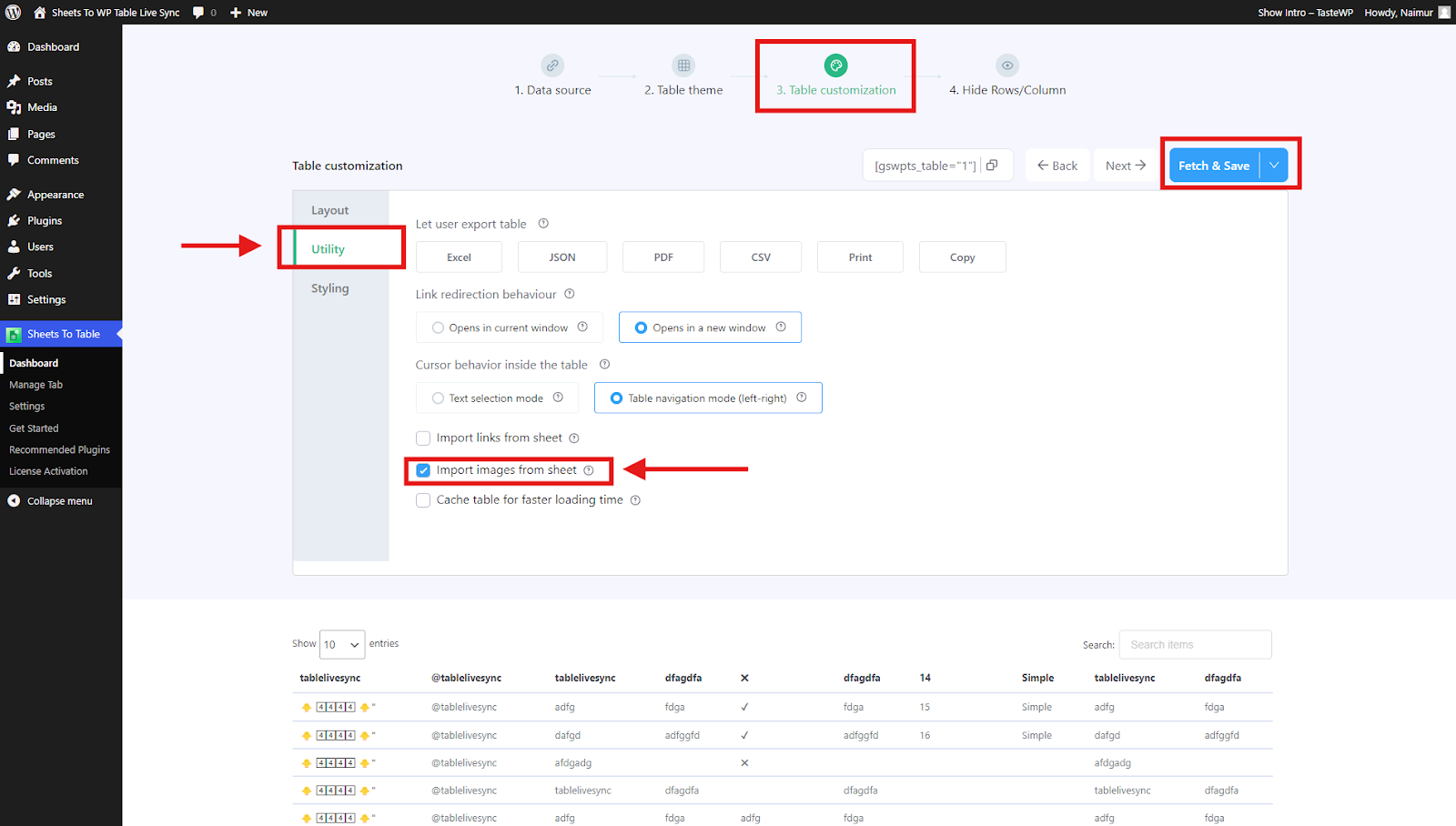Click the Table customization palette icon
This screenshot has width=1456, height=826.
coord(835,65)
